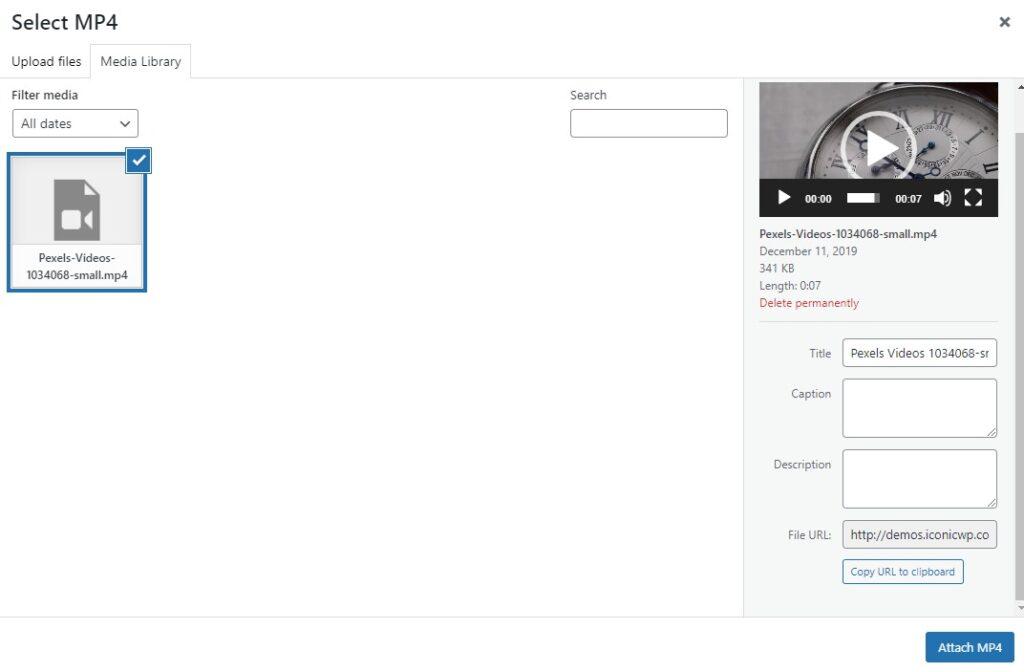Switch to the Upload files tab
This screenshot has height=672, width=1024.
coord(45,61)
